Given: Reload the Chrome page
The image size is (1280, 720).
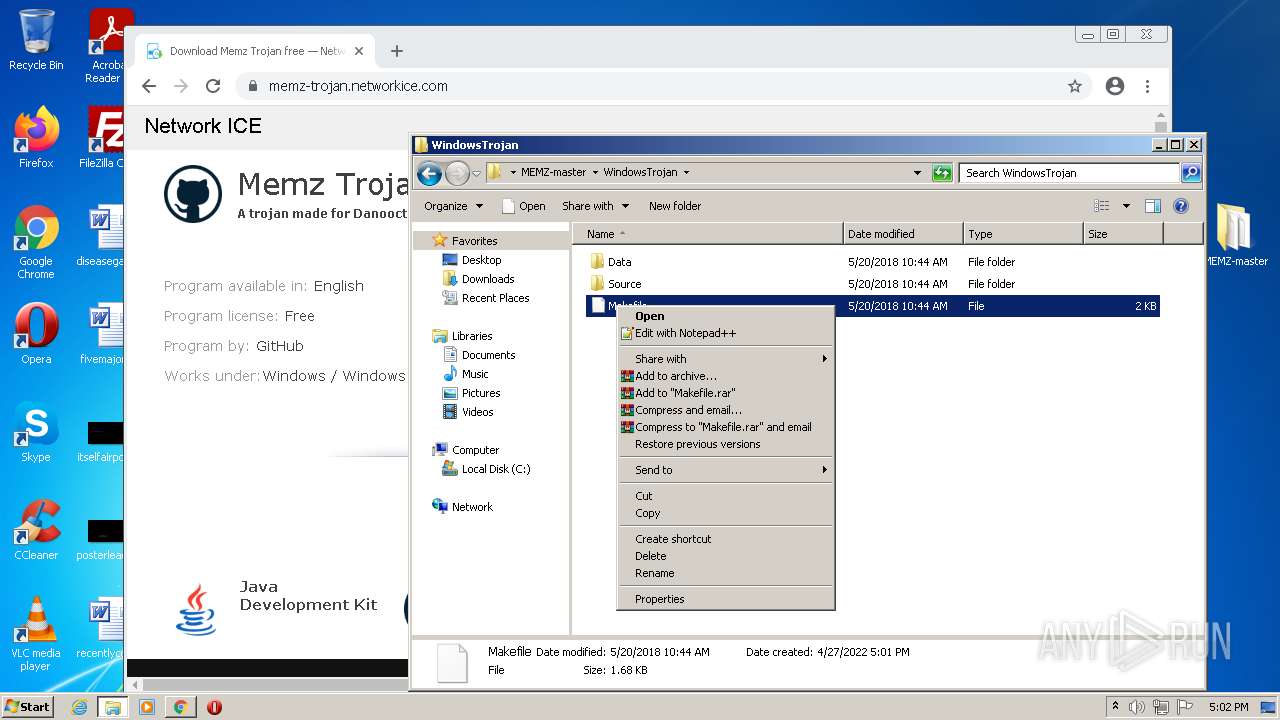Looking at the screenshot, I should [x=213, y=86].
